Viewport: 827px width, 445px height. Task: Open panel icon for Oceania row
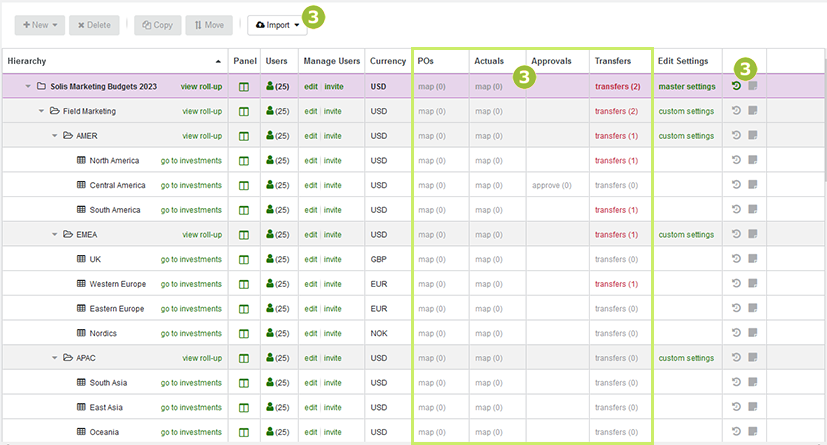(x=244, y=432)
